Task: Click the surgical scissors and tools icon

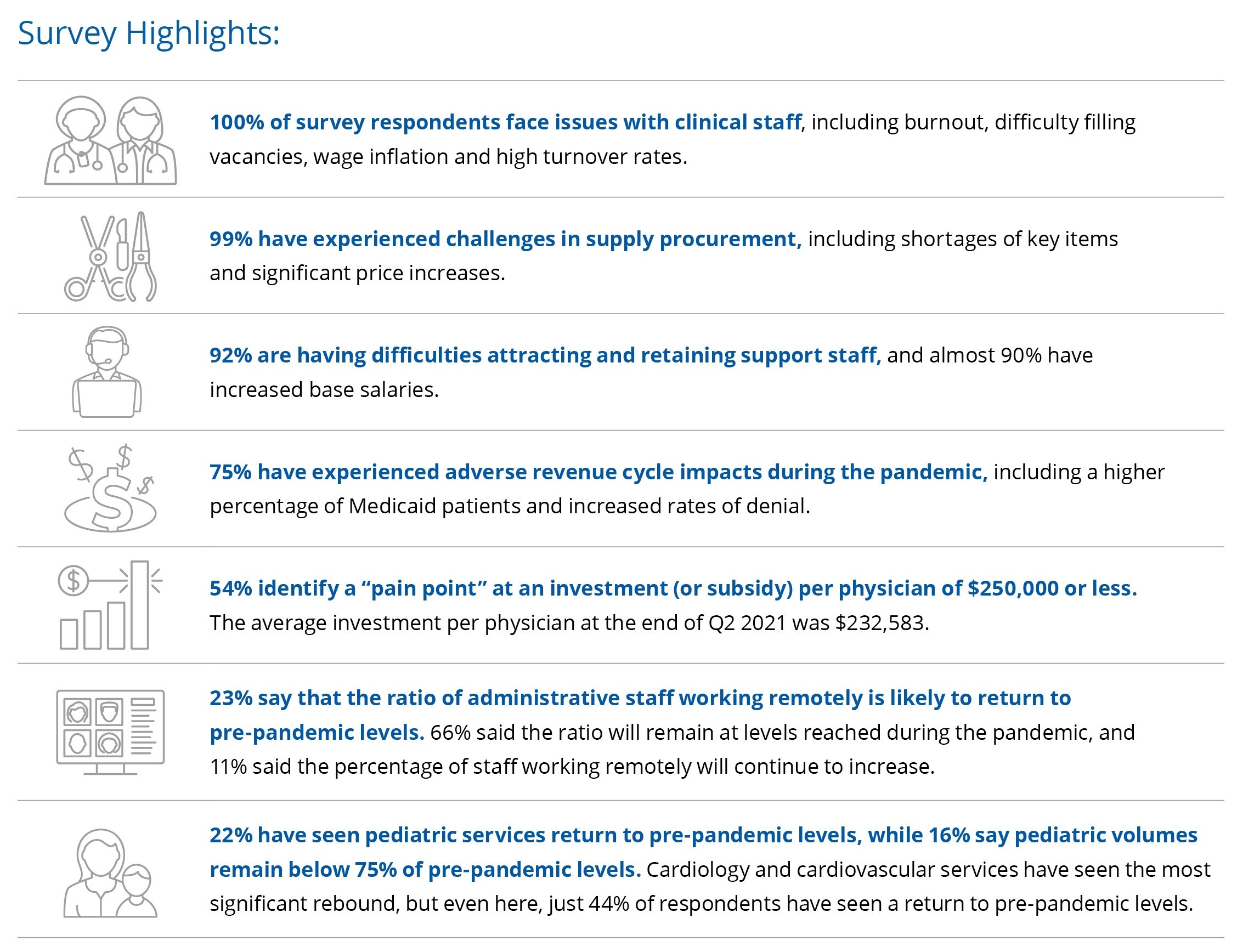Action: pos(110,257)
